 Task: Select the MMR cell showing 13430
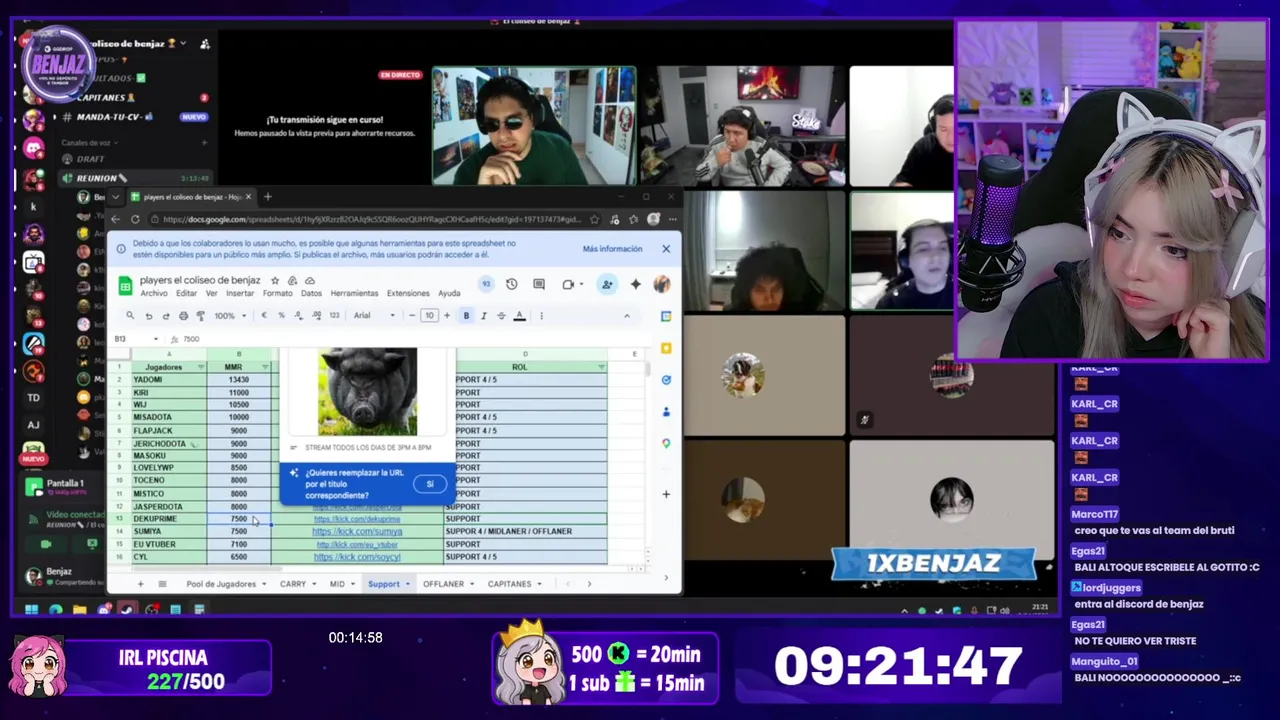[238, 380]
